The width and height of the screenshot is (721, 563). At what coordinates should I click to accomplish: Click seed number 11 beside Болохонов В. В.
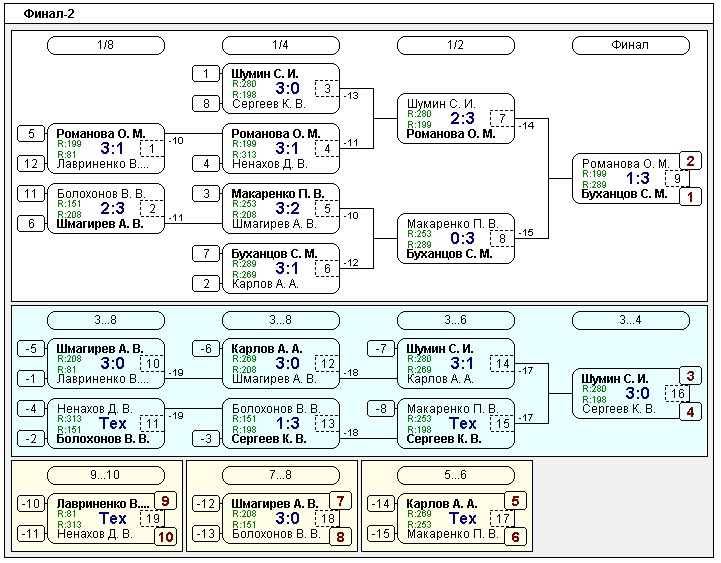[30, 193]
